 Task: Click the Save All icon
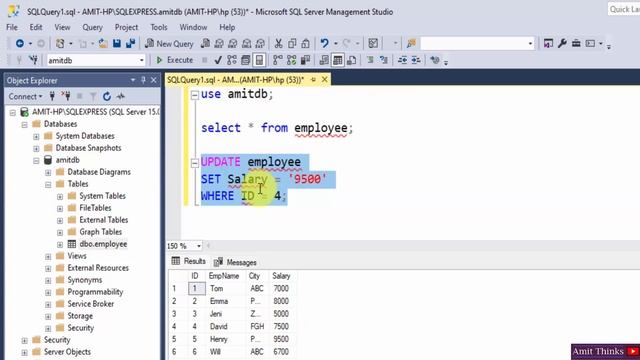(x=131, y=43)
